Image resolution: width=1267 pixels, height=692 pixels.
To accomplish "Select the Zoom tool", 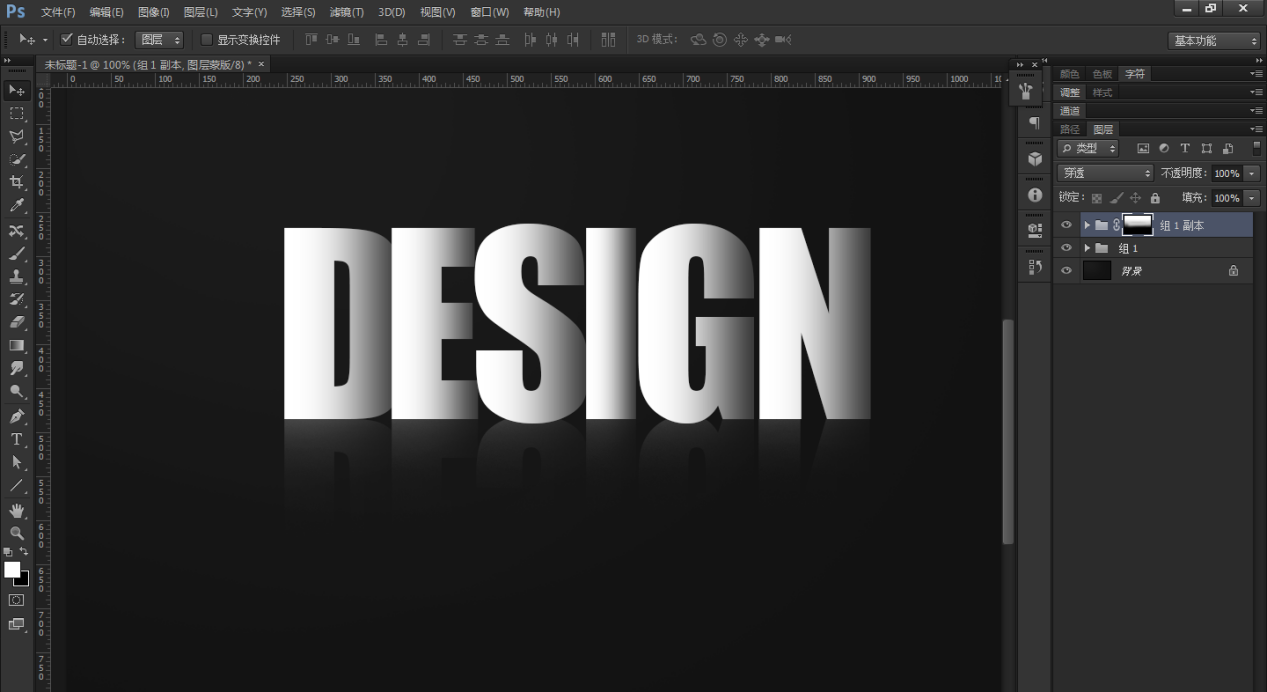I will pyautogui.click(x=17, y=533).
